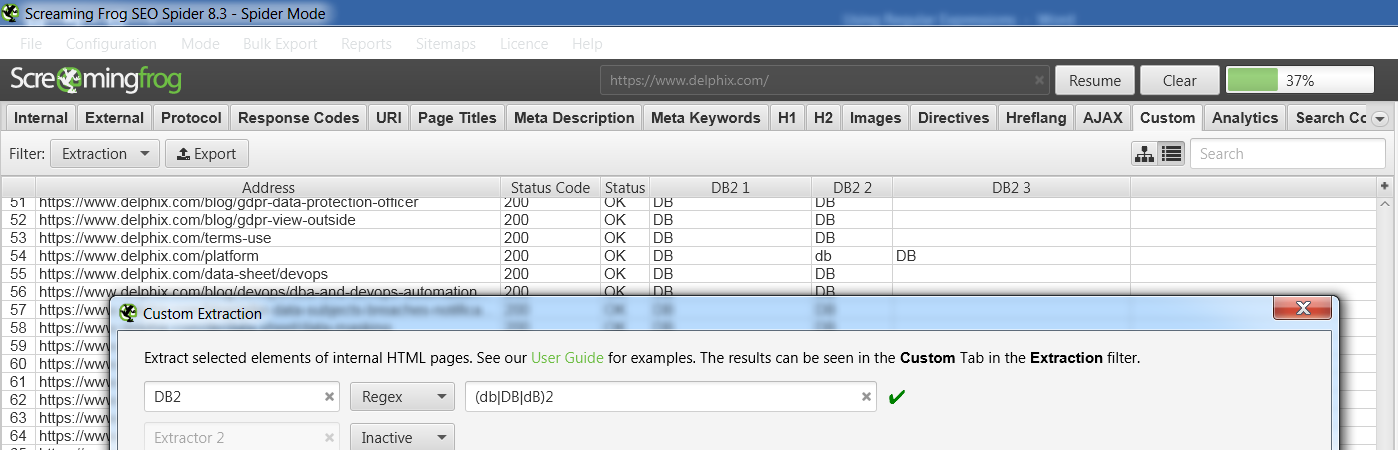Expand the hidden tabs overflow arrow
Image resolution: width=1398 pixels, height=450 pixels.
(x=1380, y=118)
